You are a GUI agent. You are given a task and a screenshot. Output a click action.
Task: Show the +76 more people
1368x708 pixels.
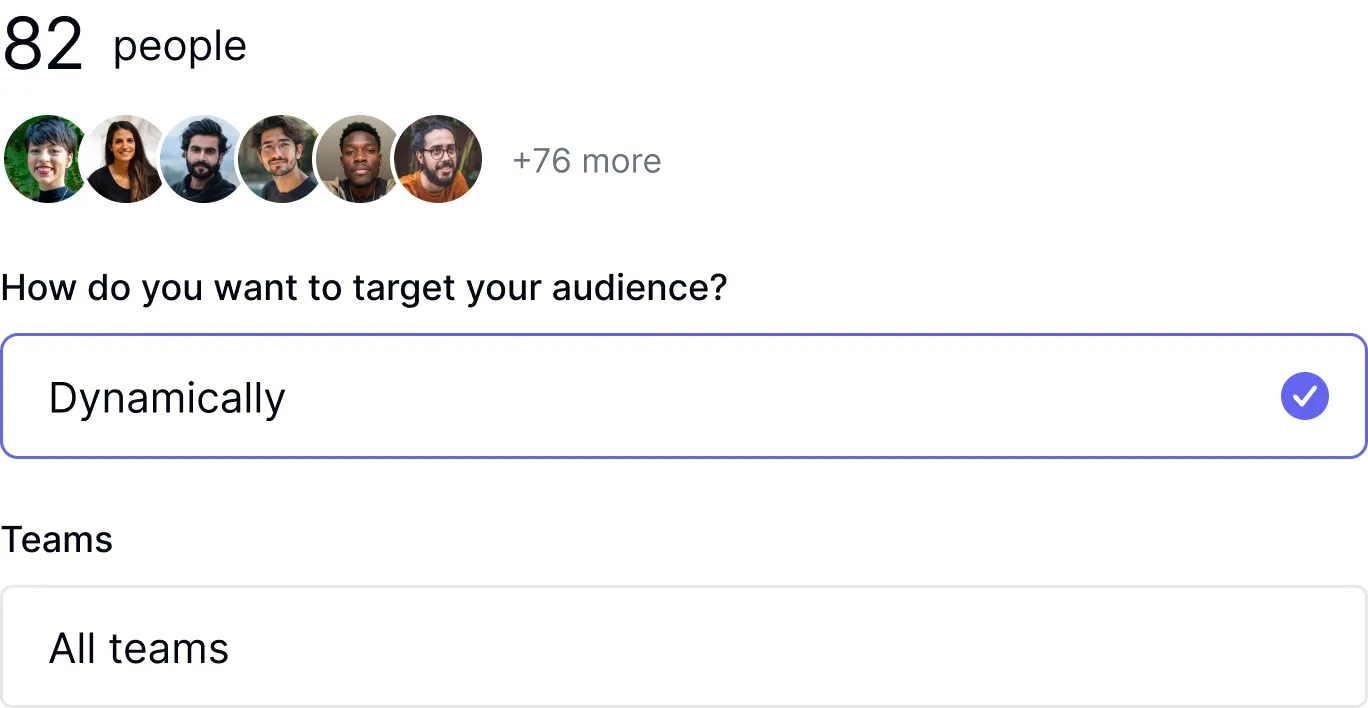pyautogui.click(x=586, y=161)
